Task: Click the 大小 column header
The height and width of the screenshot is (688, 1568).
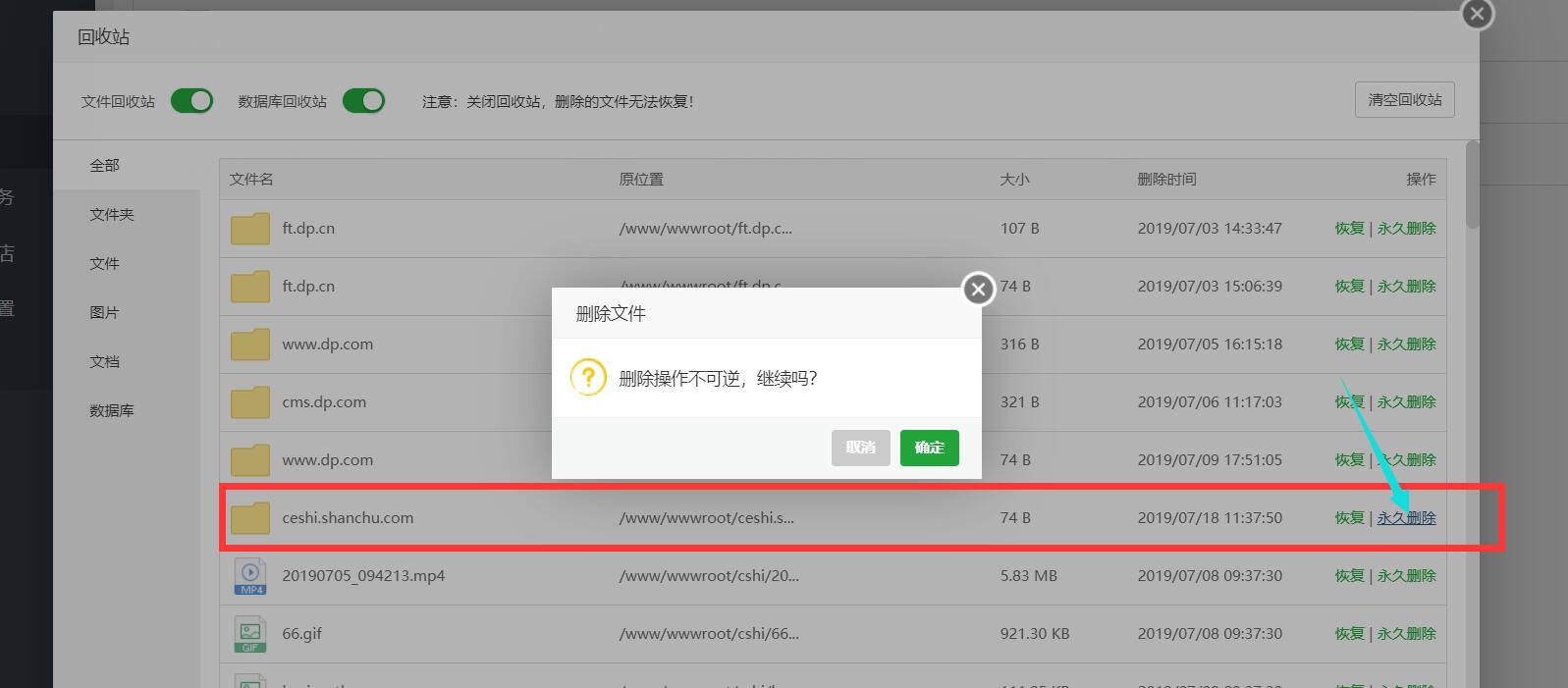Action: 1014,179
